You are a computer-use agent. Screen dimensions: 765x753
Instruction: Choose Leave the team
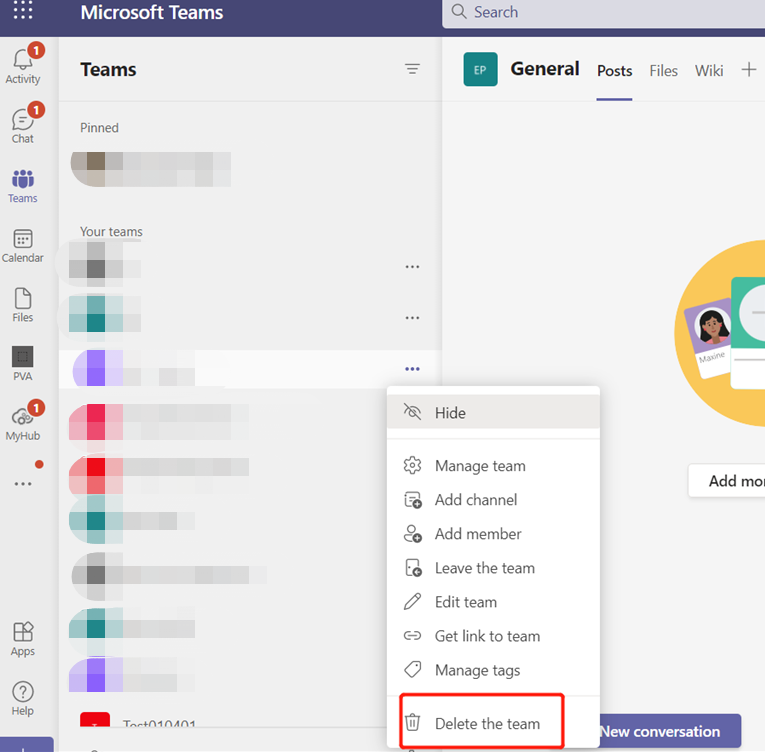tap(493, 569)
